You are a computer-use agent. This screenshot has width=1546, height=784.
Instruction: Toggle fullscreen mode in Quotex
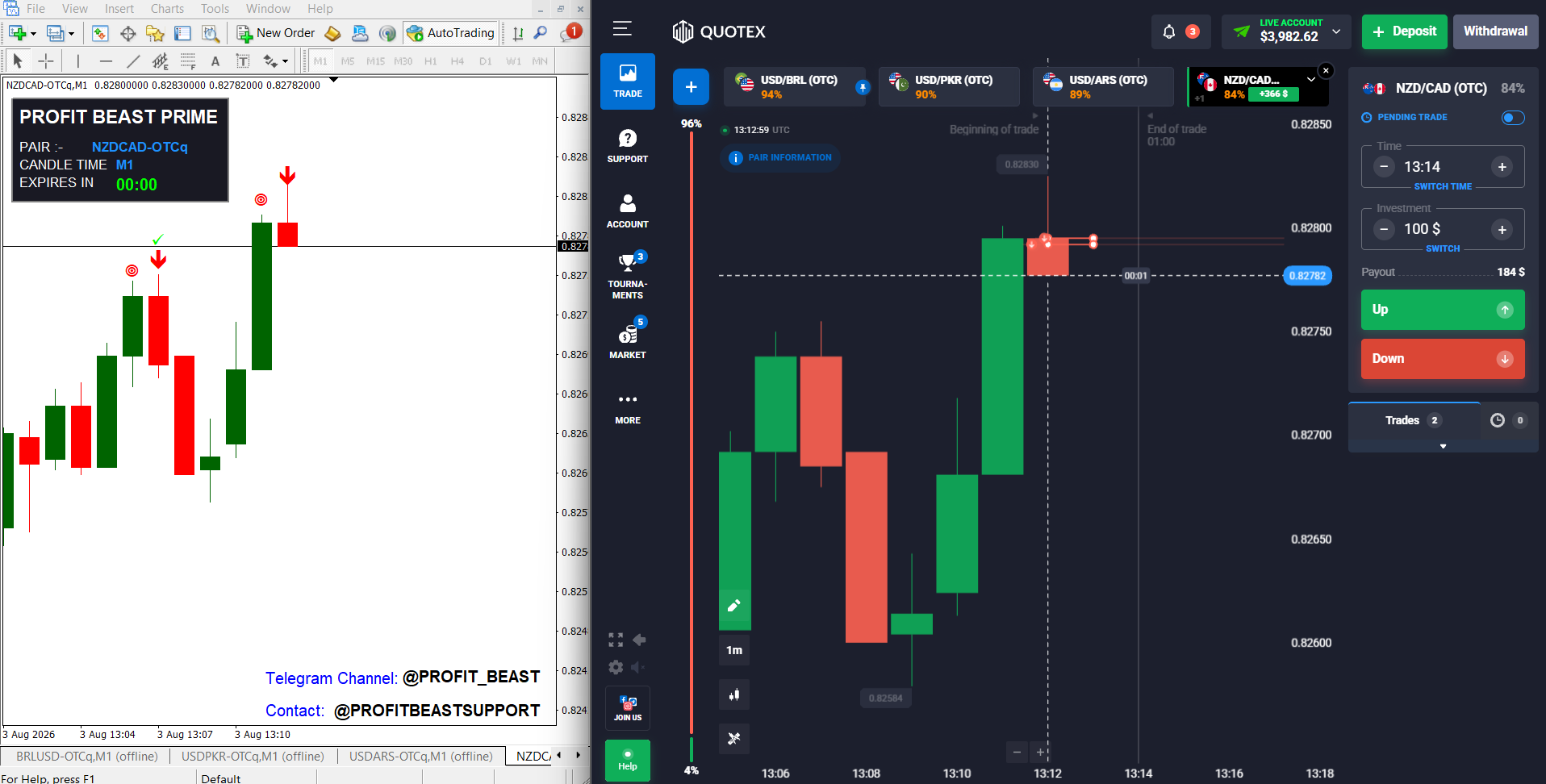click(x=616, y=640)
